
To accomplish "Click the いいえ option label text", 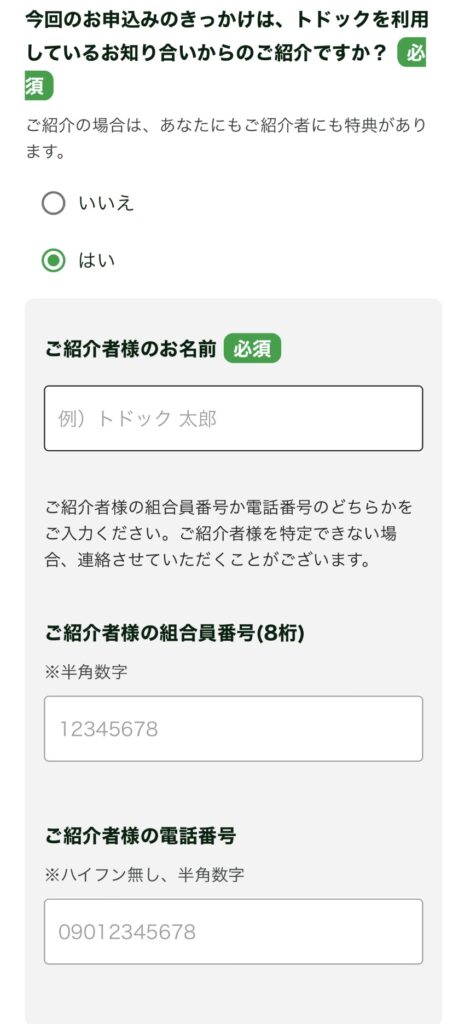I will 106,204.
